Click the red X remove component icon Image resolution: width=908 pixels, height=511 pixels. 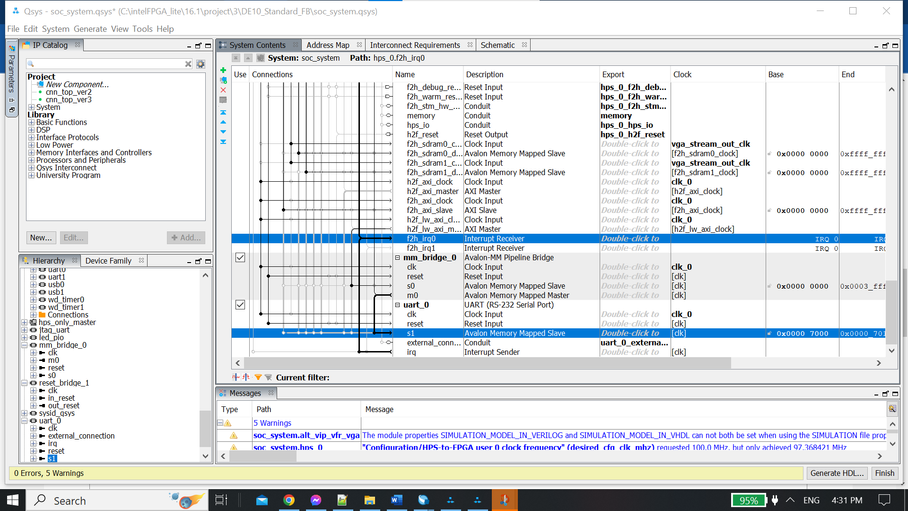click(223, 90)
